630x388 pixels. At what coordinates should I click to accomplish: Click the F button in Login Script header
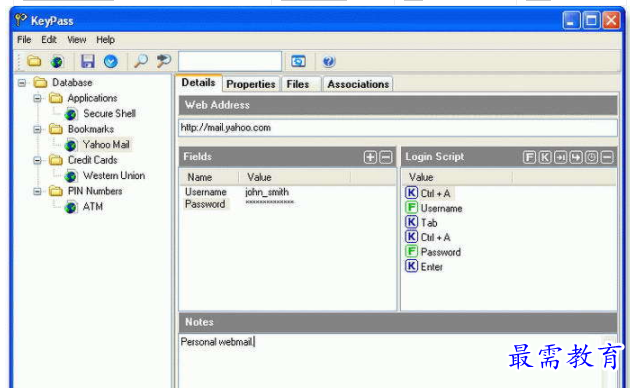click(x=529, y=157)
